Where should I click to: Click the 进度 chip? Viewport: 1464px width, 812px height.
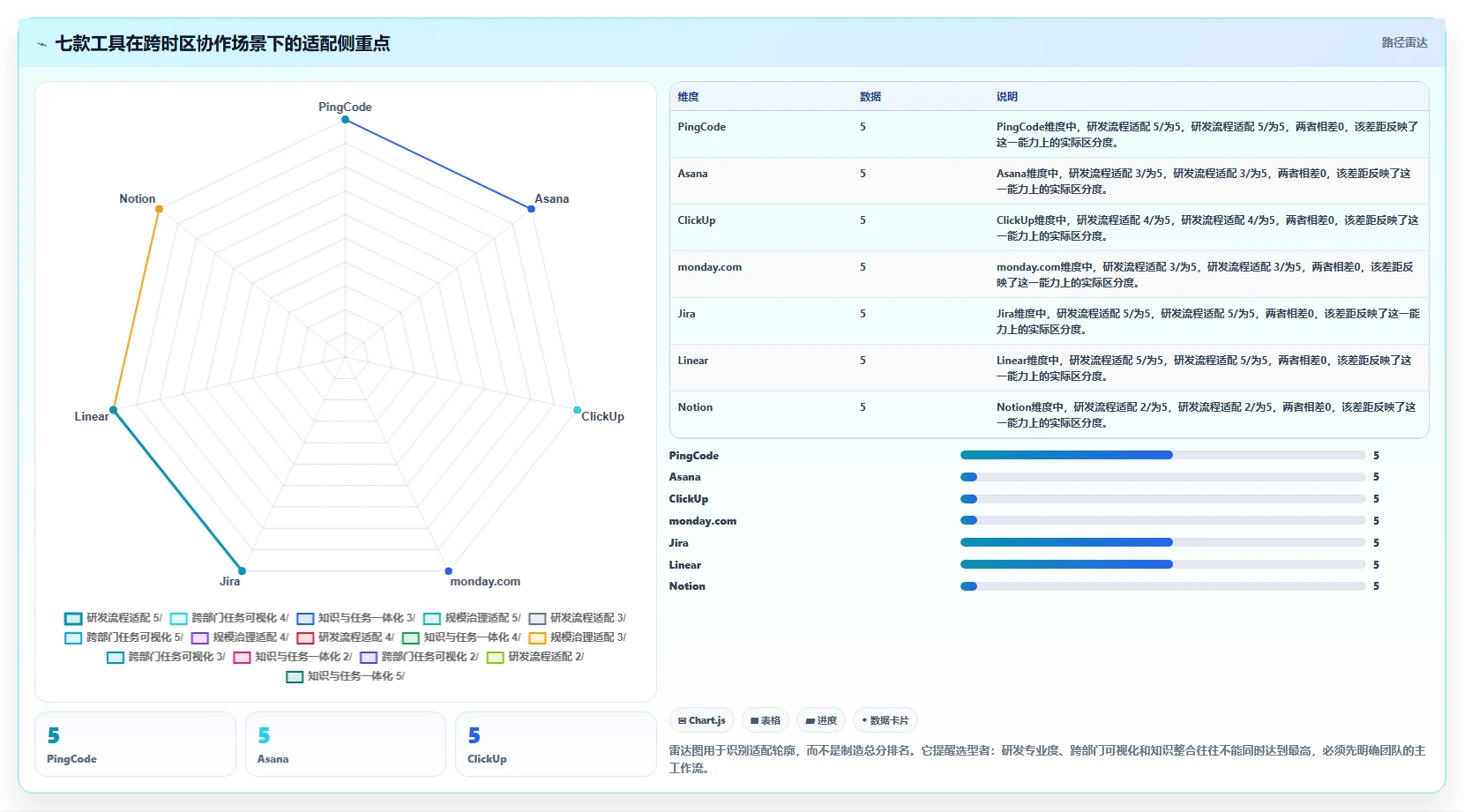(x=821, y=720)
